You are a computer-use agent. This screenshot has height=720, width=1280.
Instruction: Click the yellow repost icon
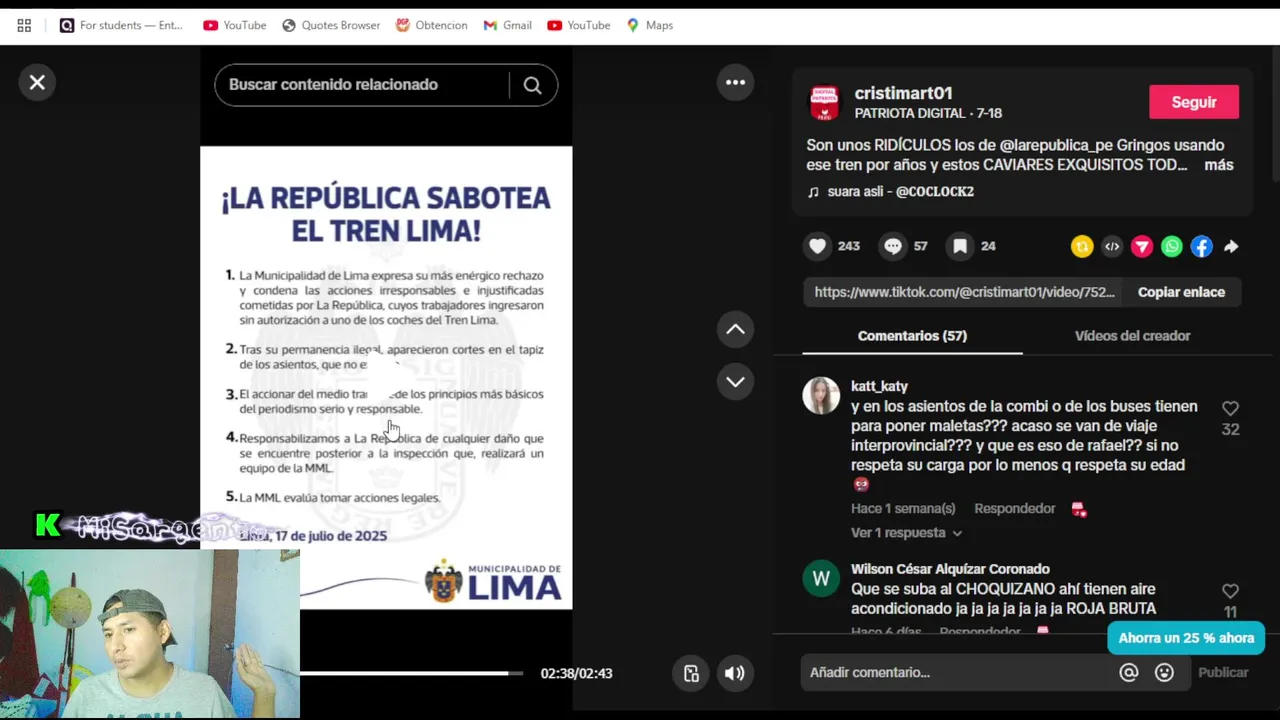[x=1082, y=247]
